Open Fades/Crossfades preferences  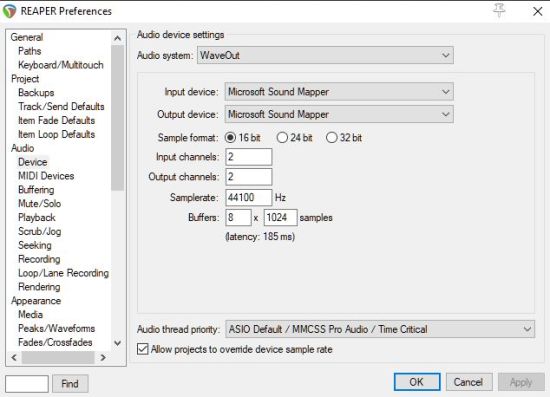tap(55, 342)
